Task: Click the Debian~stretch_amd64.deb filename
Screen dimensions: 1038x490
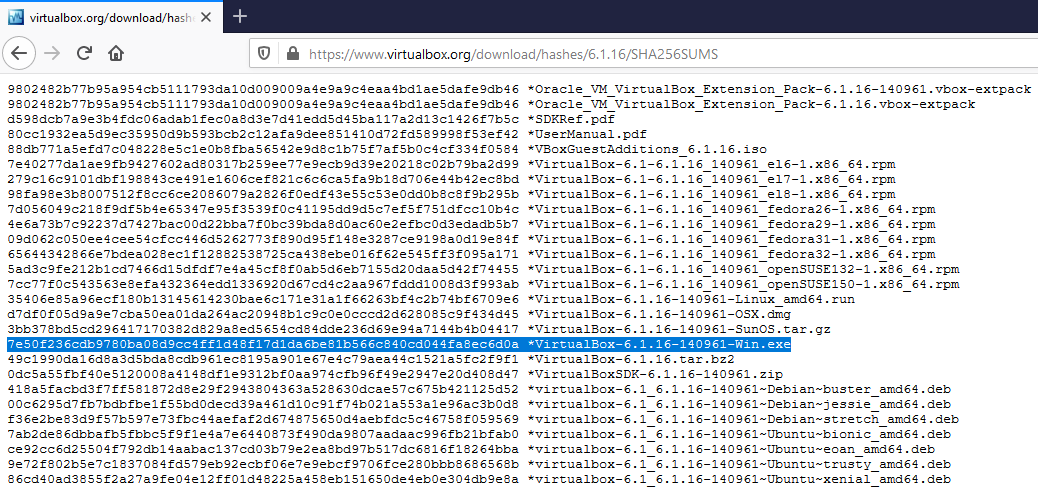Action: pos(743,419)
